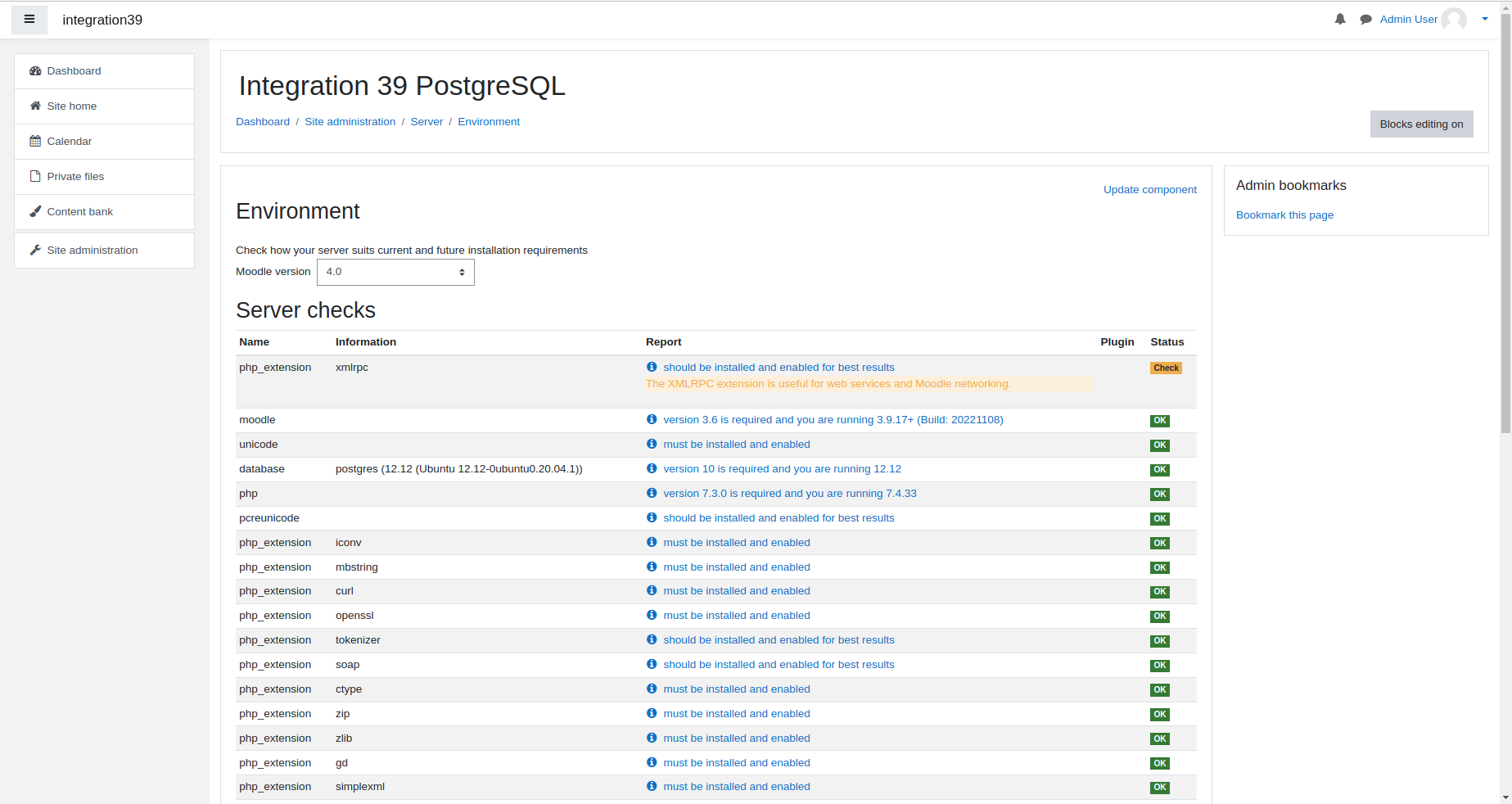Click xmlrpc 'should be installed' report link
The image size is (1512, 804).
[779, 368]
